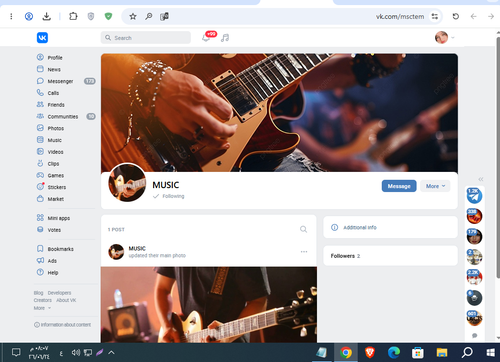Screen dimensions: 500x362
Task: Open Brave browser from the taskbar
Action: pyautogui.click(x=370, y=352)
